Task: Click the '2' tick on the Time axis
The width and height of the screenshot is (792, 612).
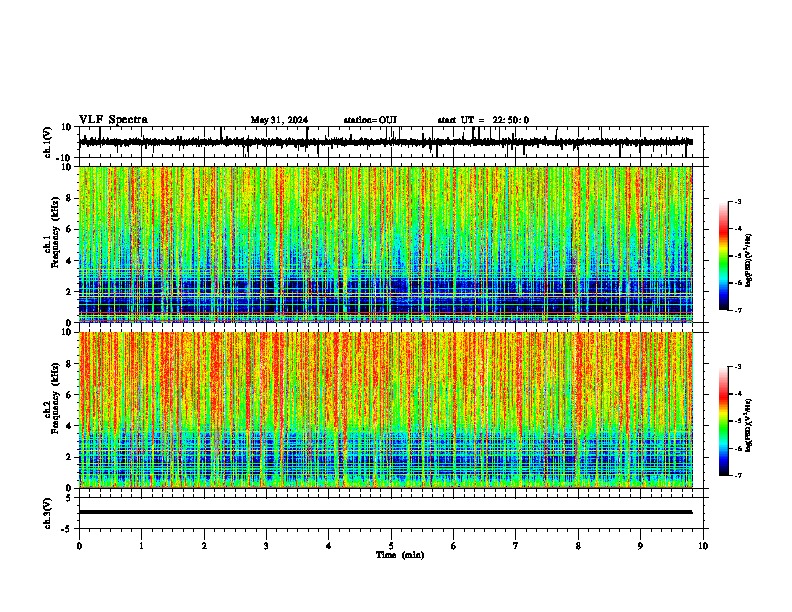Action: pos(204,546)
